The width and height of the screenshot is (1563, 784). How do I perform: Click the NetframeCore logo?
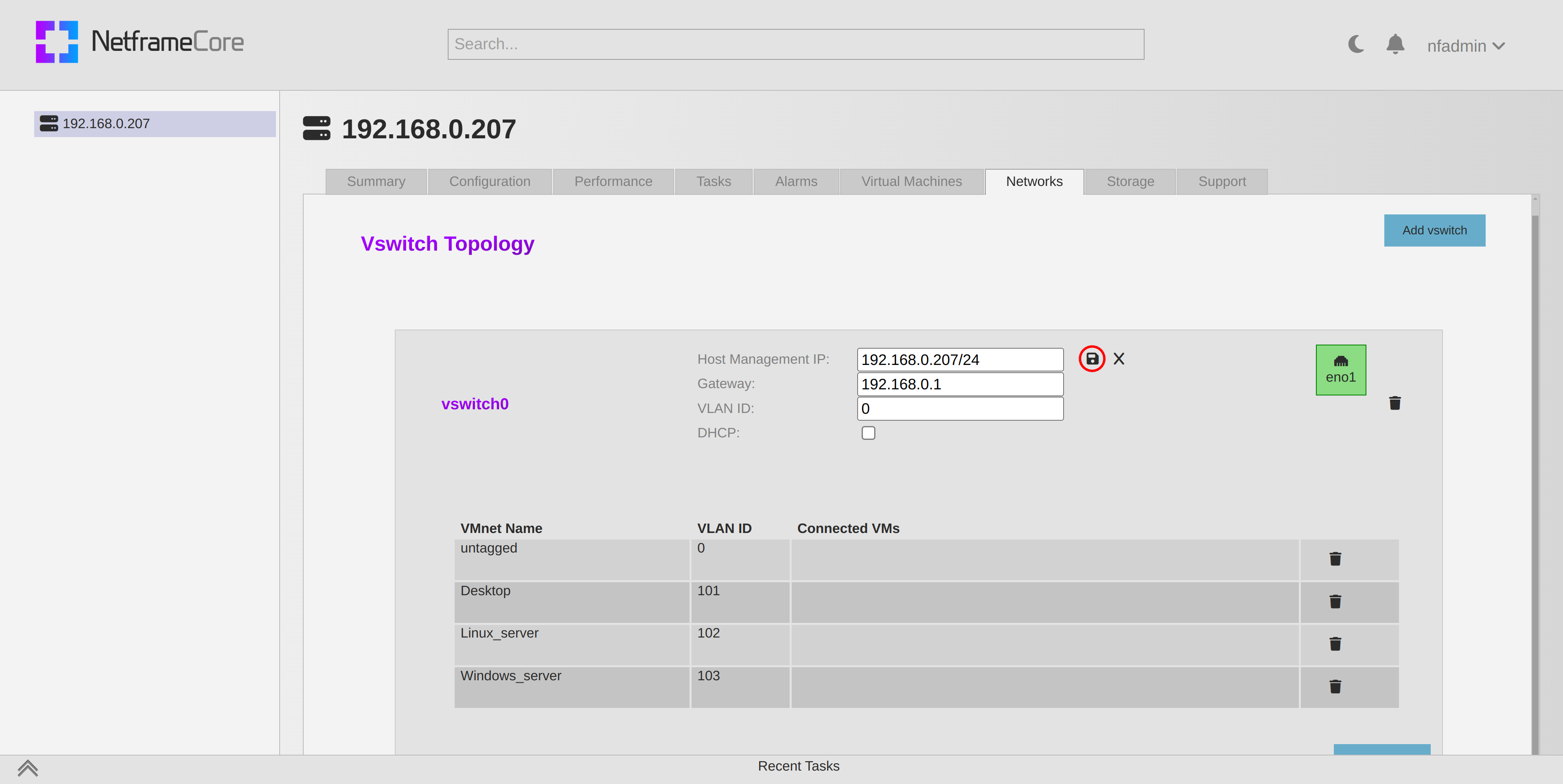tap(140, 42)
